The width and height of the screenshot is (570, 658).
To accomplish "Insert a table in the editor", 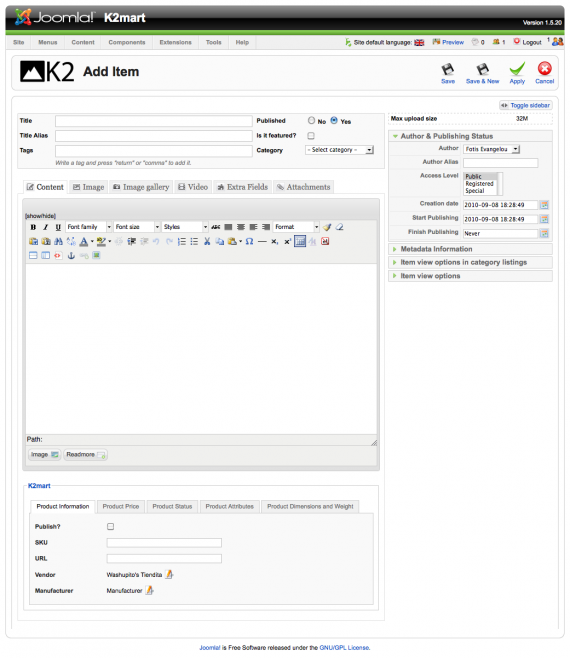I will (x=300, y=241).
